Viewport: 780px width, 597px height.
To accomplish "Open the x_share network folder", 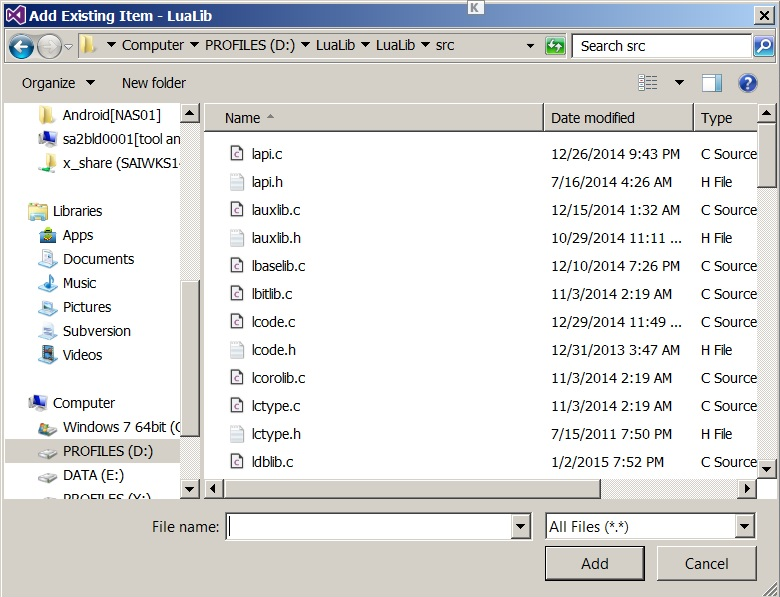I will (x=109, y=163).
